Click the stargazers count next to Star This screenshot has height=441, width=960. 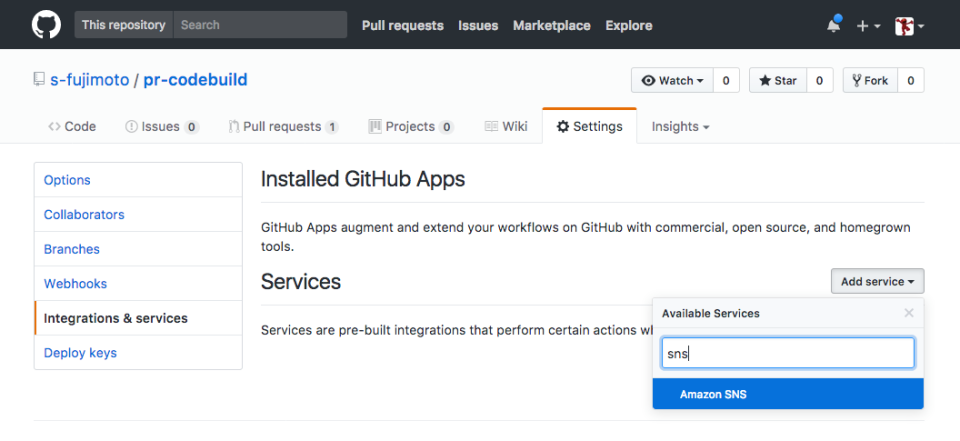pyautogui.click(x=820, y=80)
